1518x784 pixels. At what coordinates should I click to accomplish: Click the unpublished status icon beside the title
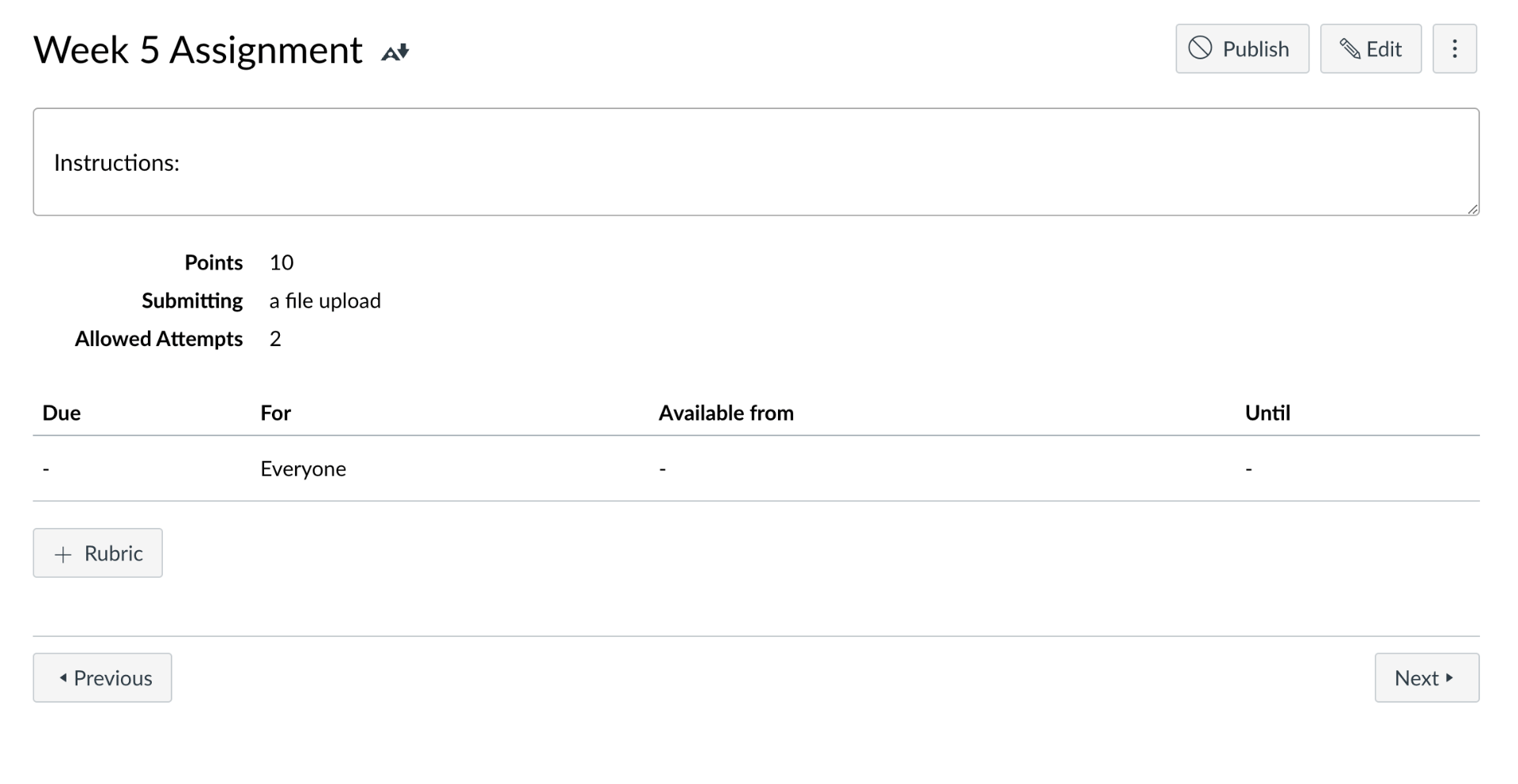point(395,51)
